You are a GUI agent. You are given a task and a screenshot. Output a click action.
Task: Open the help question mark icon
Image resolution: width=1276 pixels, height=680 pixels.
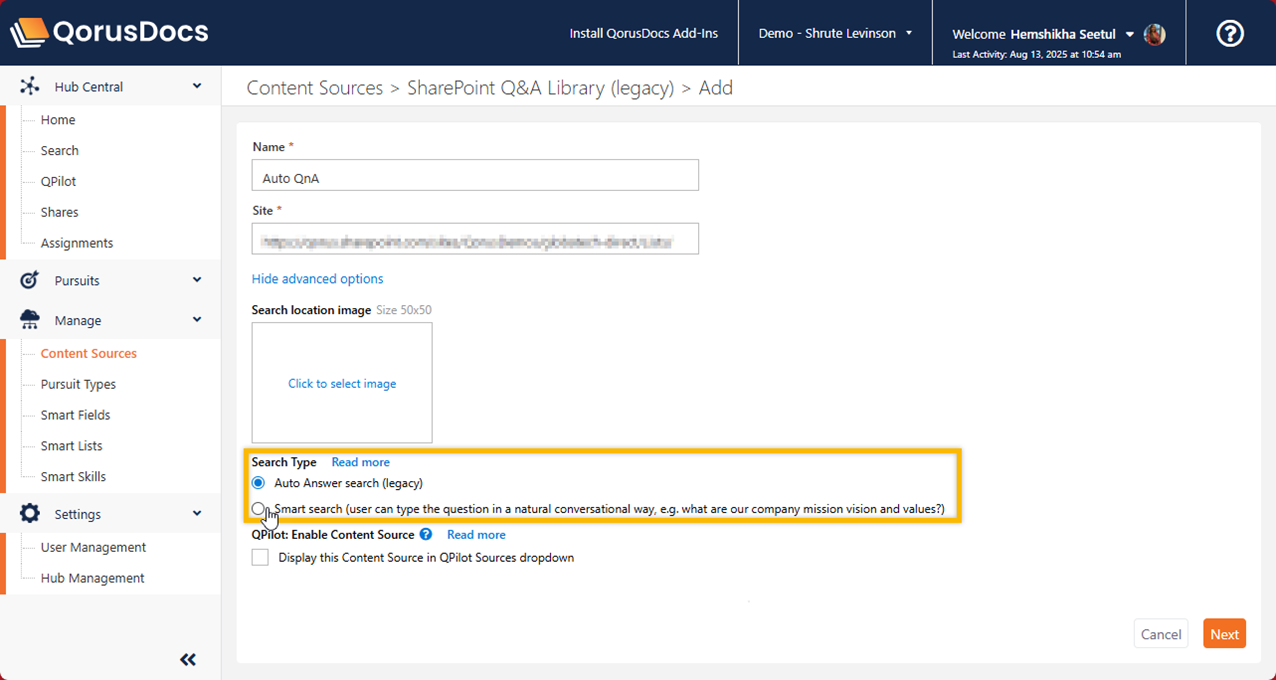point(1229,34)
